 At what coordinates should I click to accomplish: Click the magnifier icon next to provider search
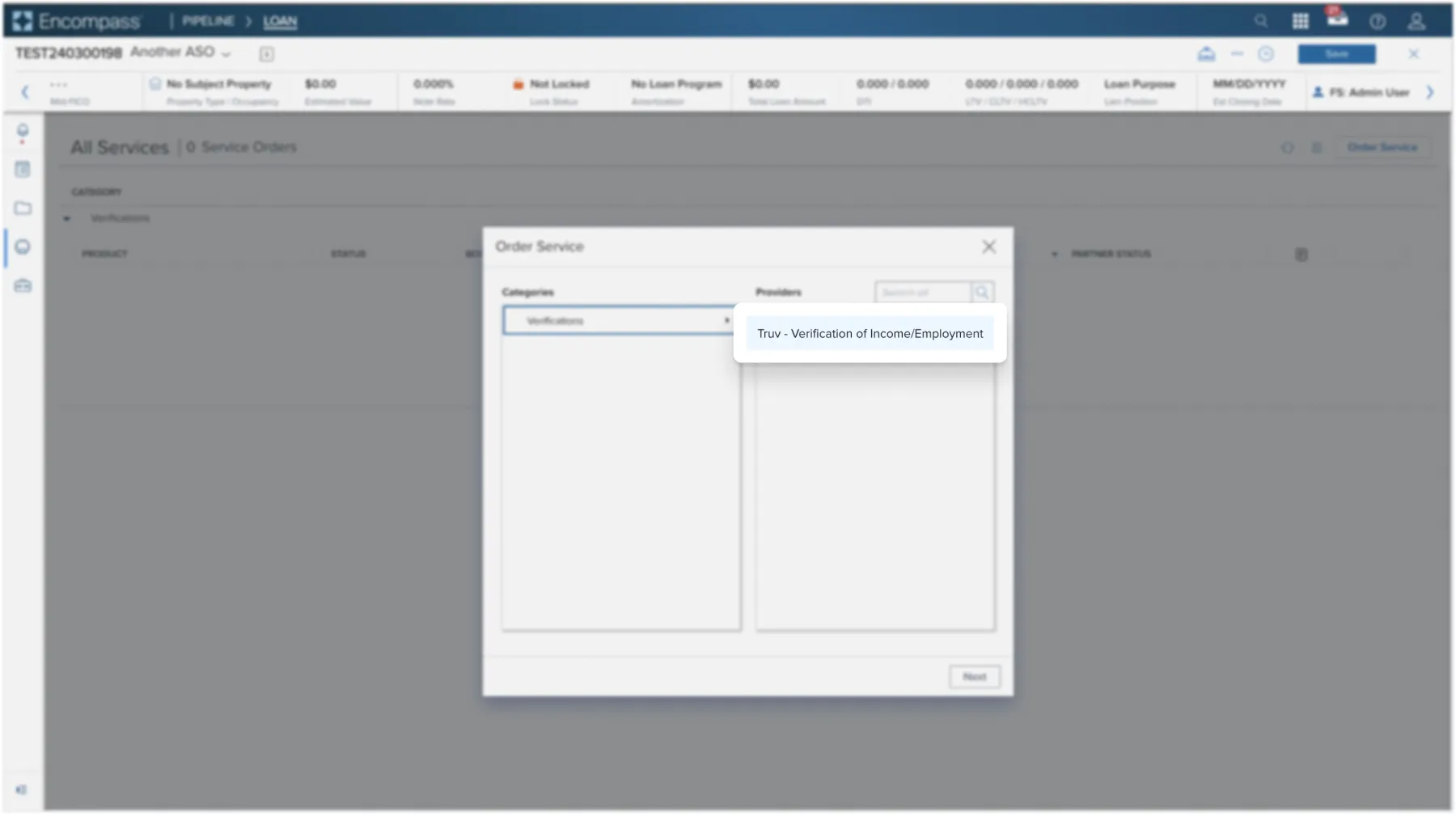click(982, 293)
